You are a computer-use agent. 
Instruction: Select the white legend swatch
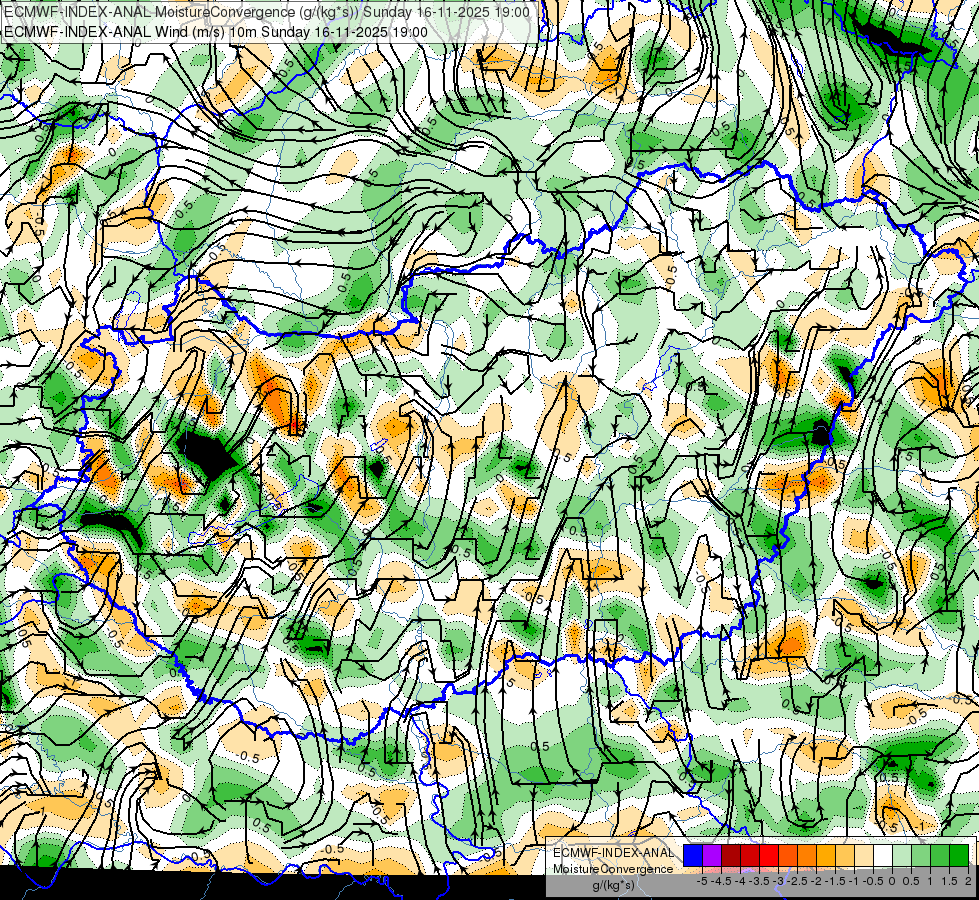tap(883, 855)
